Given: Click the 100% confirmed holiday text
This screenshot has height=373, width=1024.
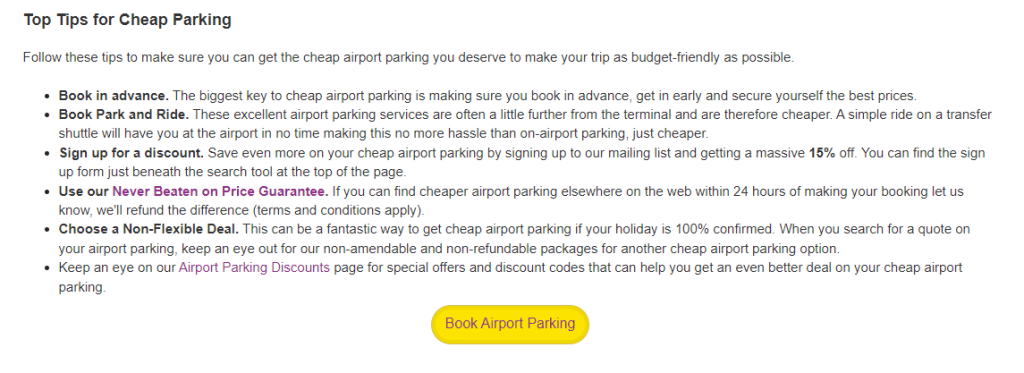Looking at the screenshot, I should [726, 230].
